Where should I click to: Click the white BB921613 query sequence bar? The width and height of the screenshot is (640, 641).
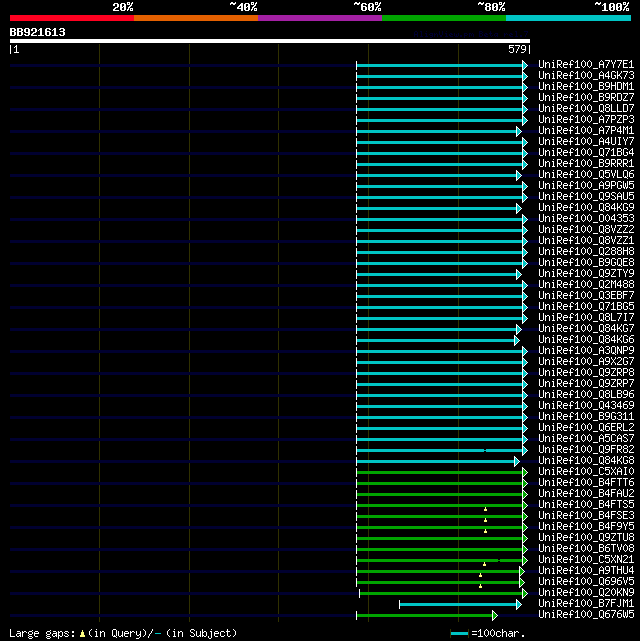[270, 41]
